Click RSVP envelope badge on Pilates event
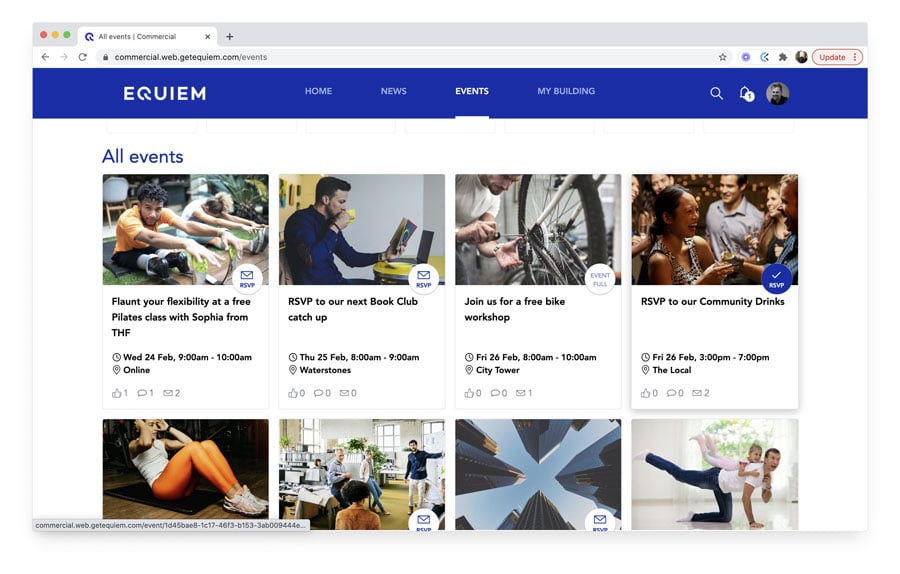 [x=247, y=279]
